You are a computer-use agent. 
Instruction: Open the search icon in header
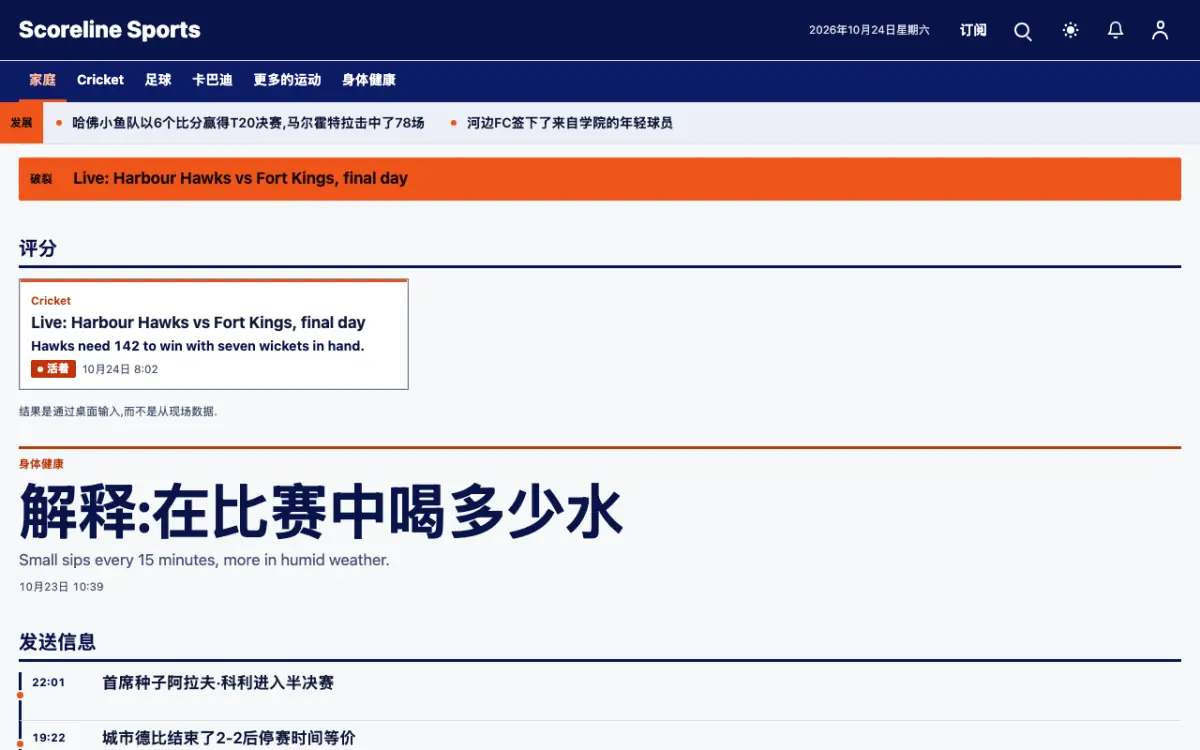[1023, 31]
